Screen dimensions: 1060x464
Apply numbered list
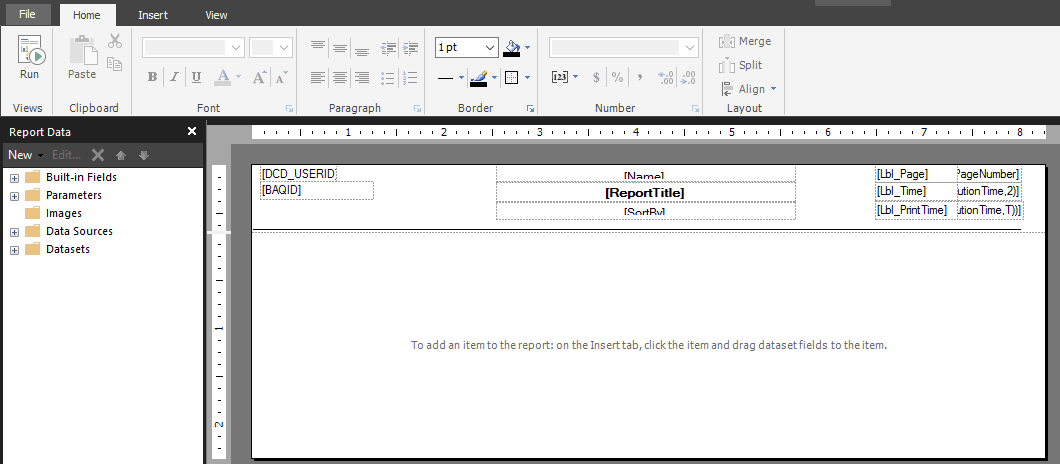tap(410, 77)
